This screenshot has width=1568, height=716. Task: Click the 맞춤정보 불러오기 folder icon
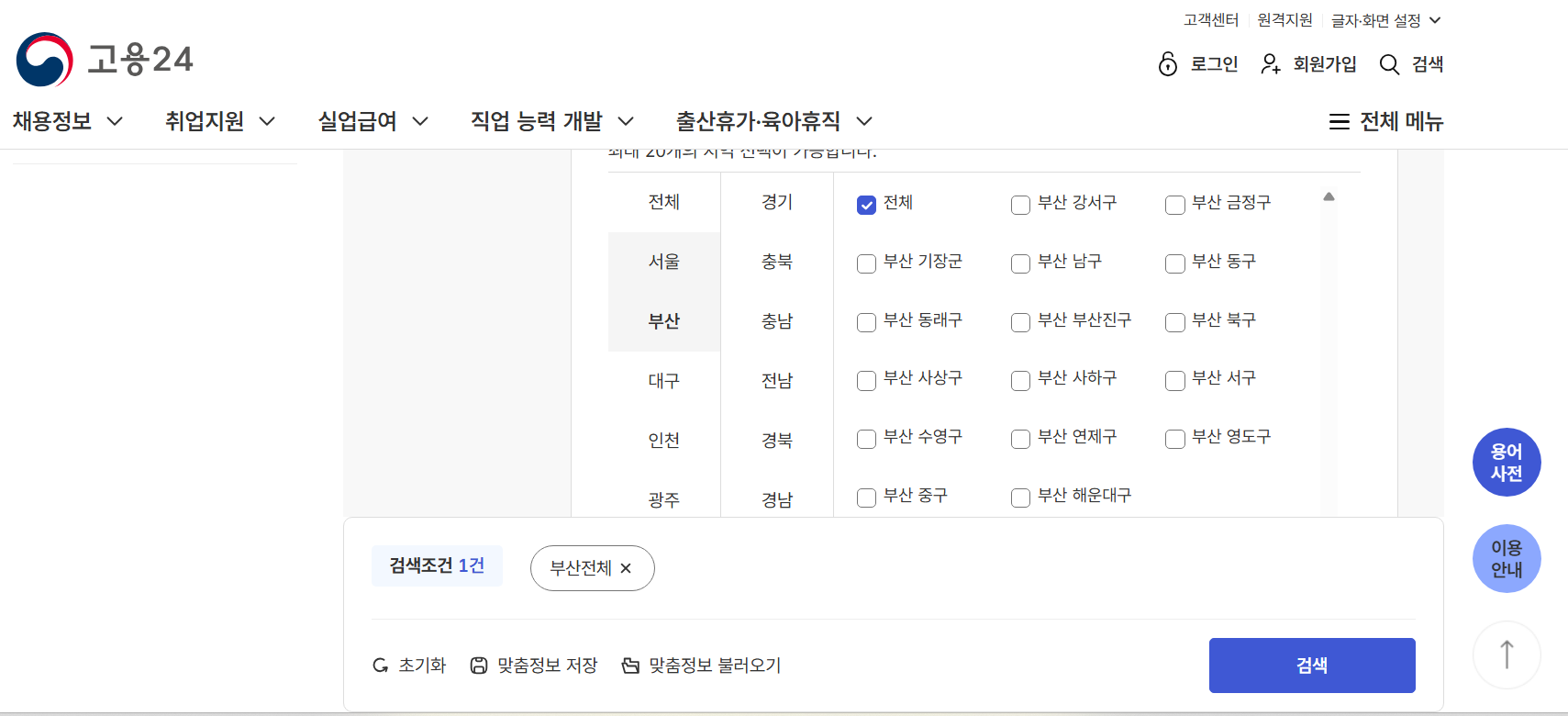coord(630,666)
